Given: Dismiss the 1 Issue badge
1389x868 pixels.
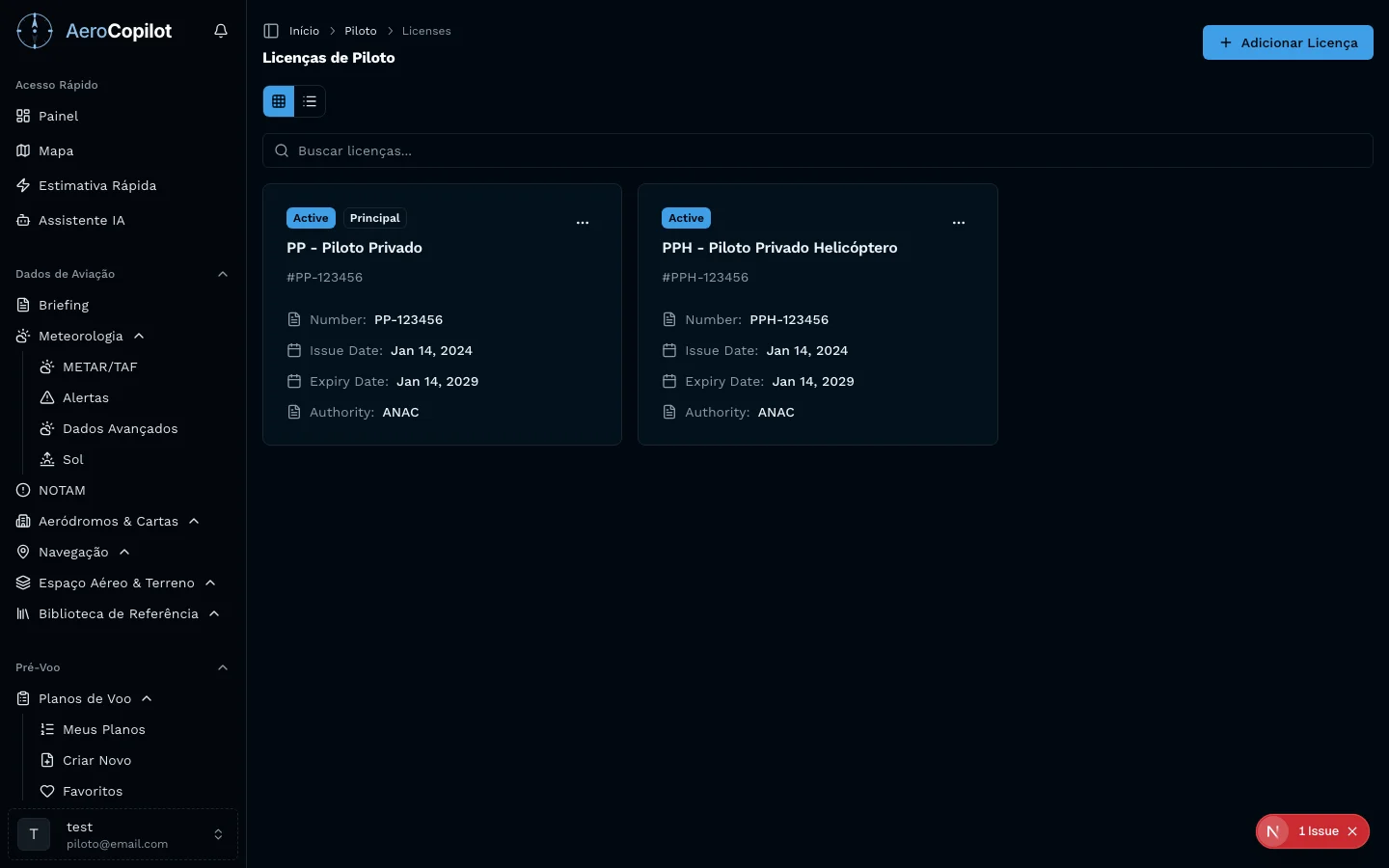Looking at the screenshot, I should (x=1352, y=831).
